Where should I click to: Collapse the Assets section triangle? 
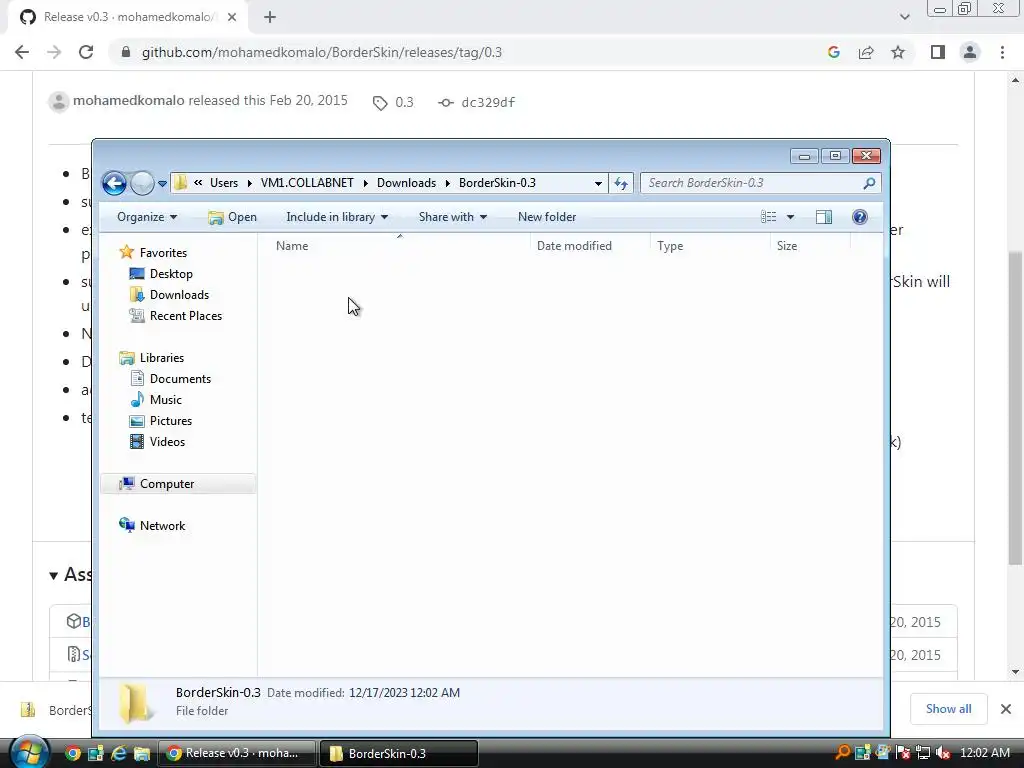click(54, 575)
